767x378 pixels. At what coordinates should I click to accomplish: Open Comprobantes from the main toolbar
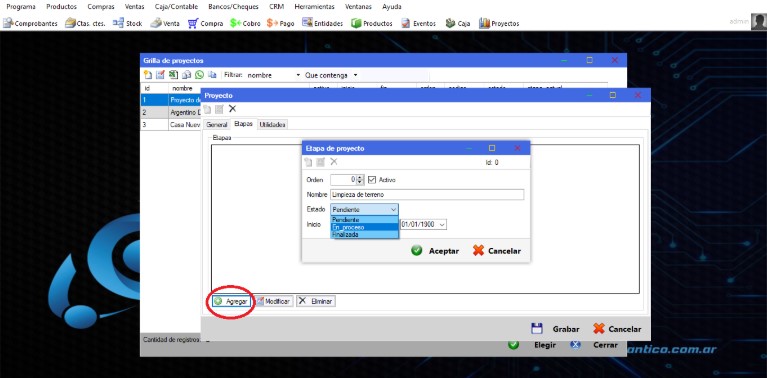(30, 23)
